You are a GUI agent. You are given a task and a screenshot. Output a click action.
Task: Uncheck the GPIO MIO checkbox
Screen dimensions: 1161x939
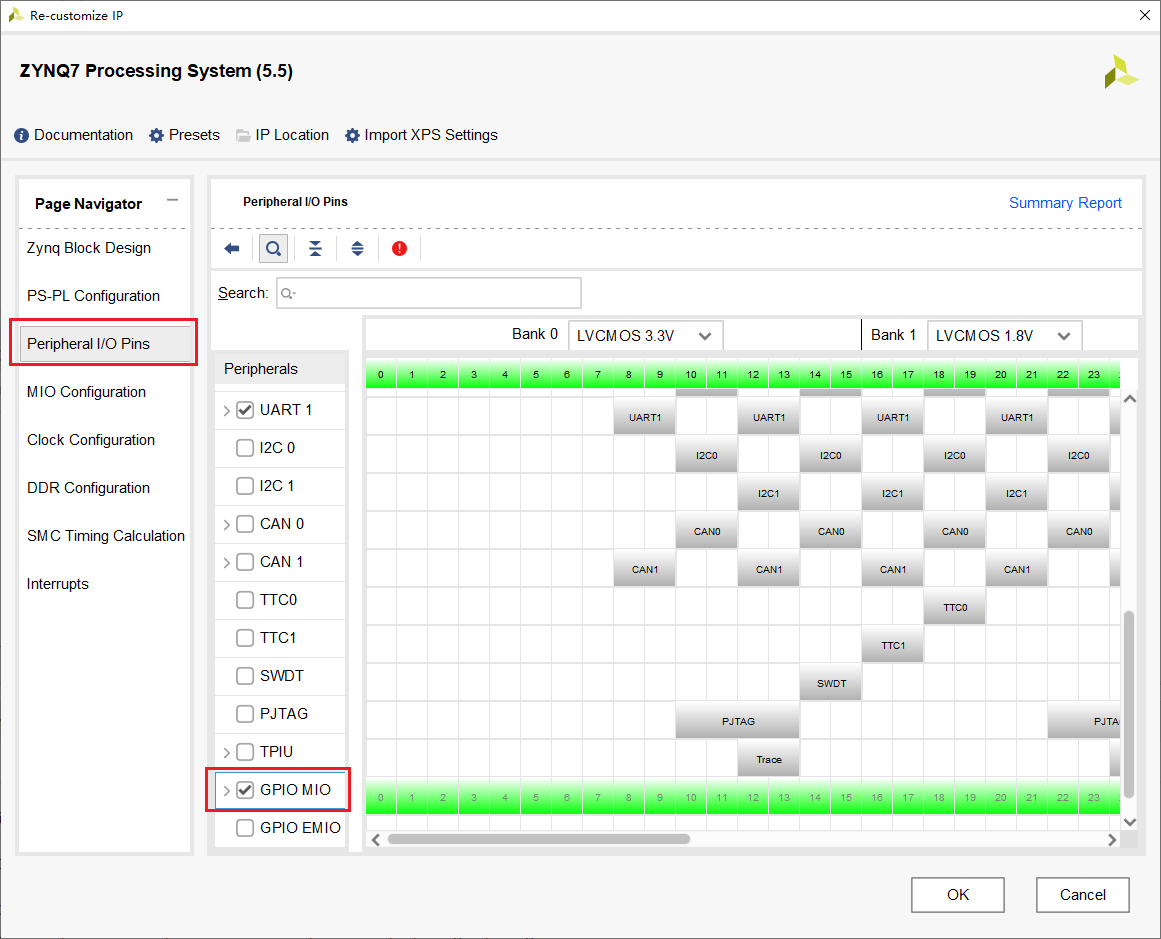244,790
